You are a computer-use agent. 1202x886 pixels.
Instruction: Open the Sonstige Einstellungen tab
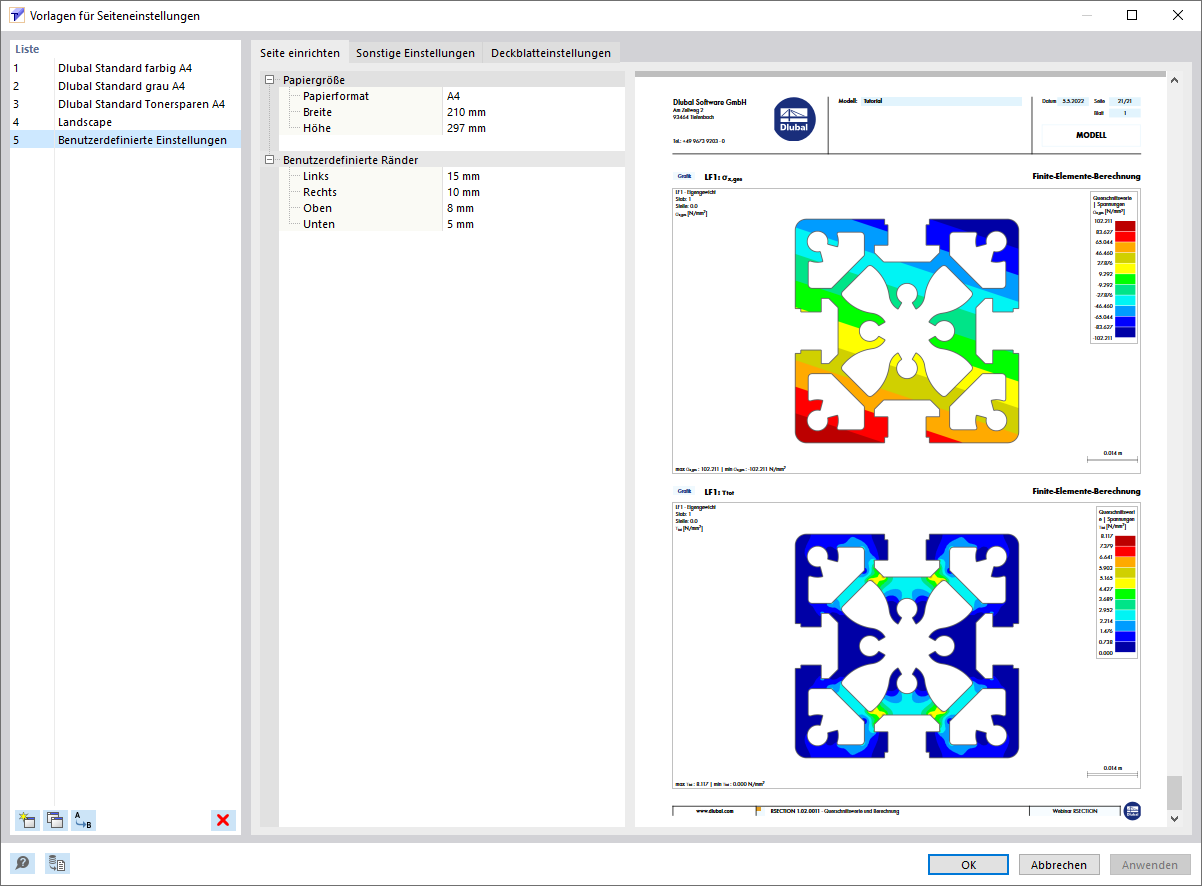(415, 53)
